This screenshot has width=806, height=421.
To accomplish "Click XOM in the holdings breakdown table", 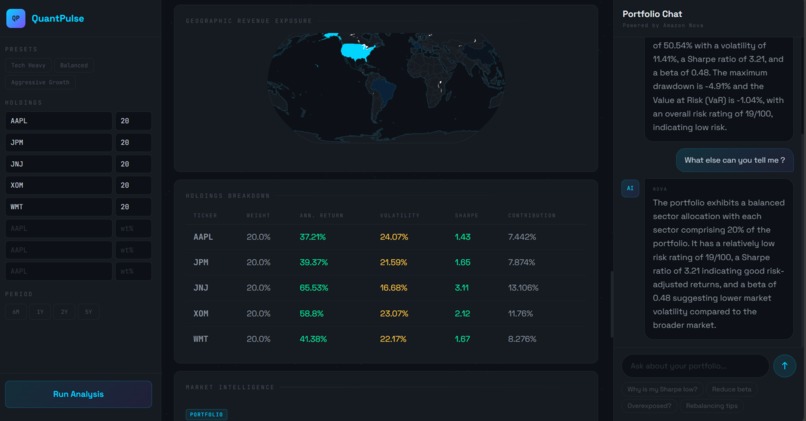I will pyautogui.click(x=201, y=314).
